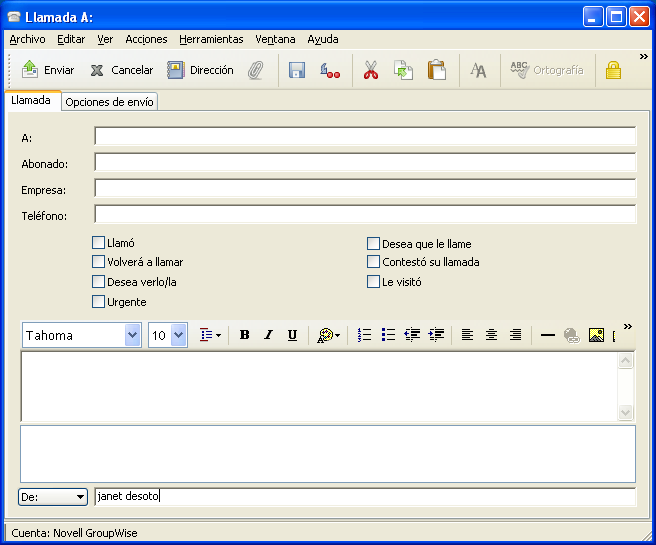The height and width of the screenshot is (545, 656).
Task: Open the Herramientas menu
Action: tap(211, 39)
